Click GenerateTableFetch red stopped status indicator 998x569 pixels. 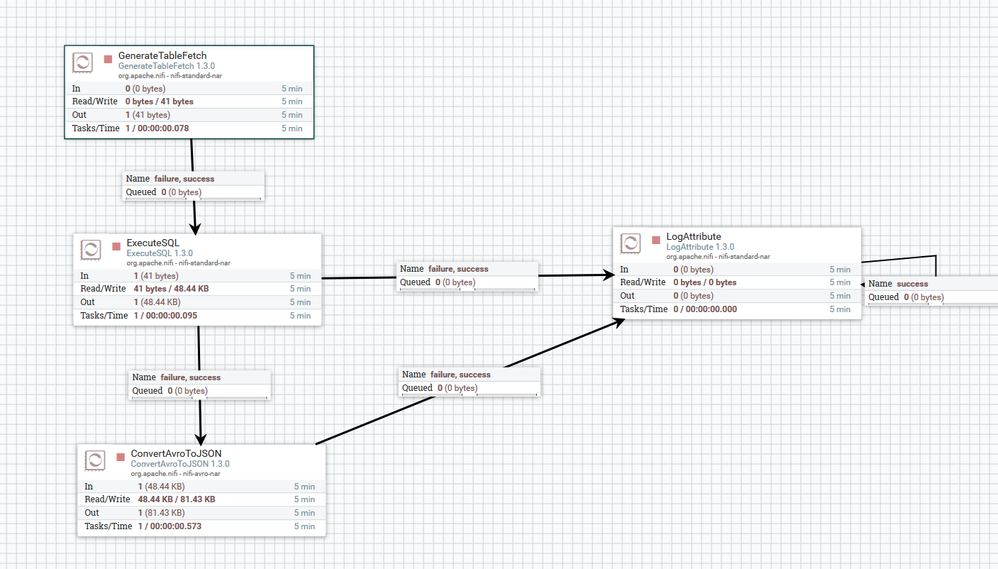tap(108, 59)
